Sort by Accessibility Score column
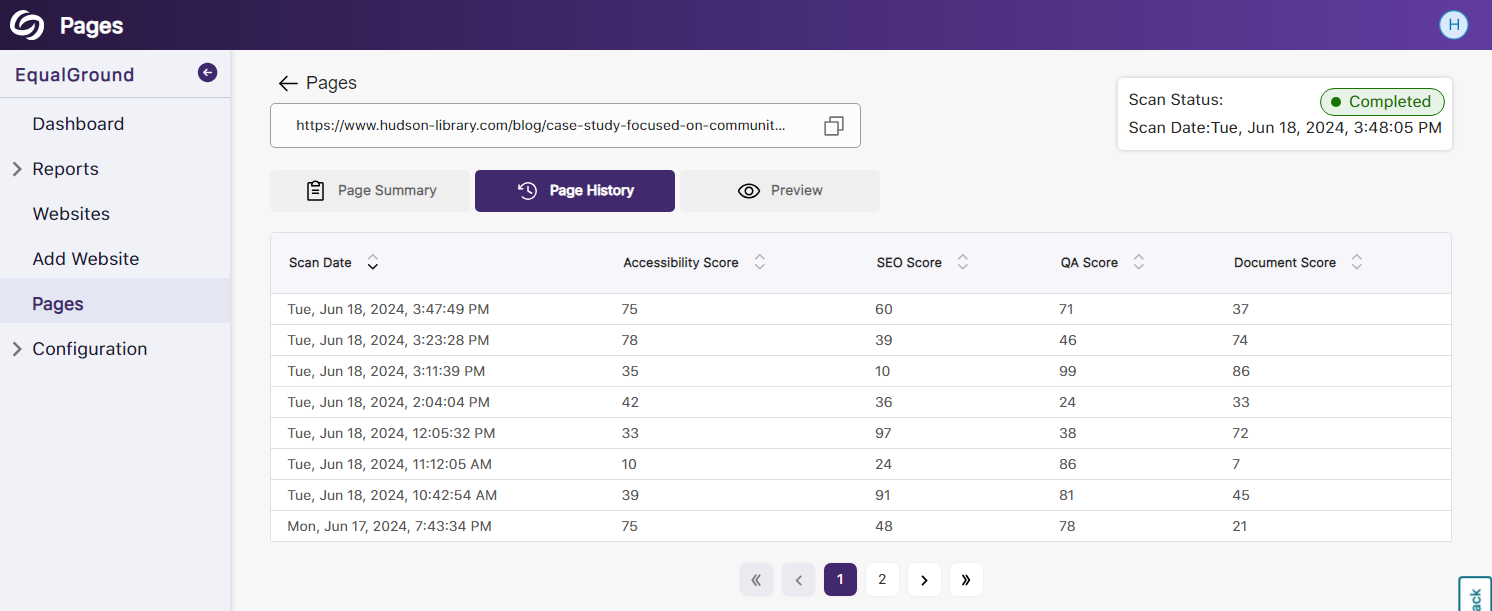 (x=759, y=263)
